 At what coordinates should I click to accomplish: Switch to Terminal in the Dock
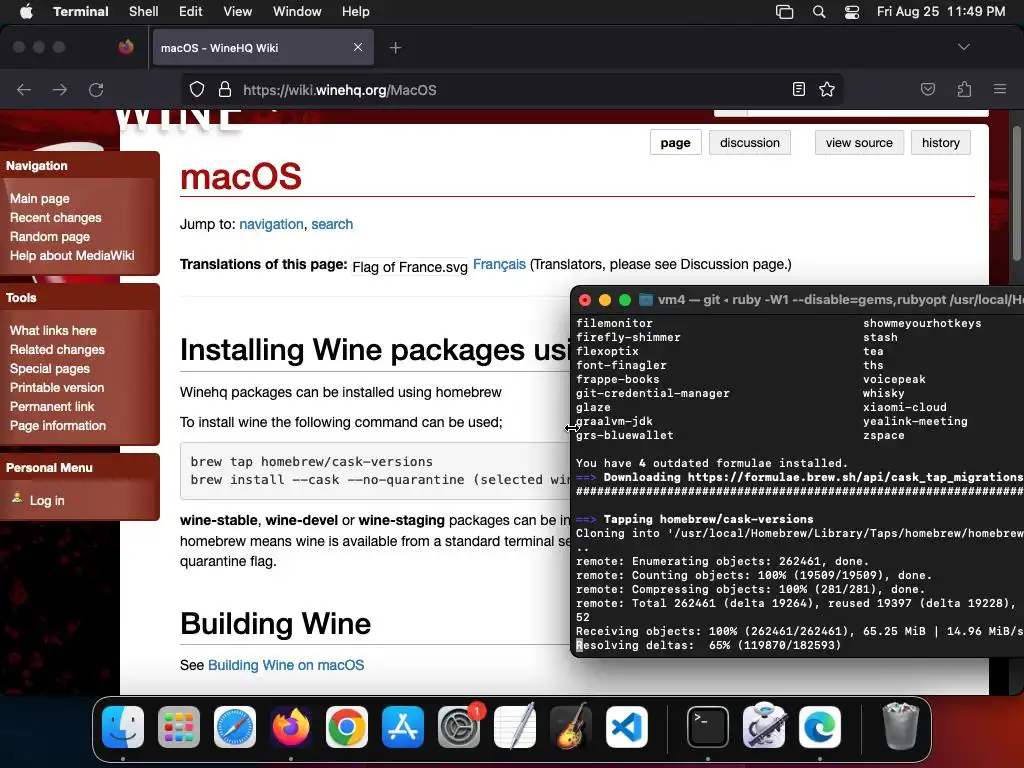click(x=708, y=727)
